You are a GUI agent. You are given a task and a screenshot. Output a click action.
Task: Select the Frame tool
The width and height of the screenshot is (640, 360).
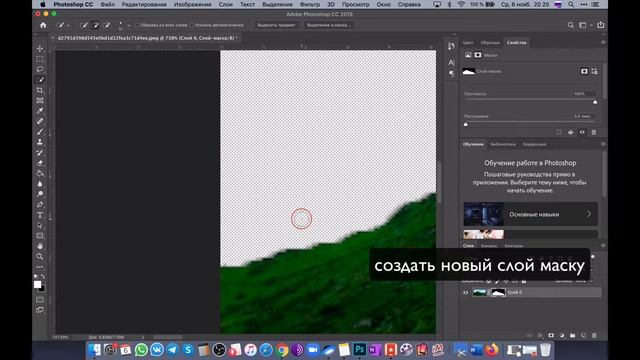[x=40, y=100]
